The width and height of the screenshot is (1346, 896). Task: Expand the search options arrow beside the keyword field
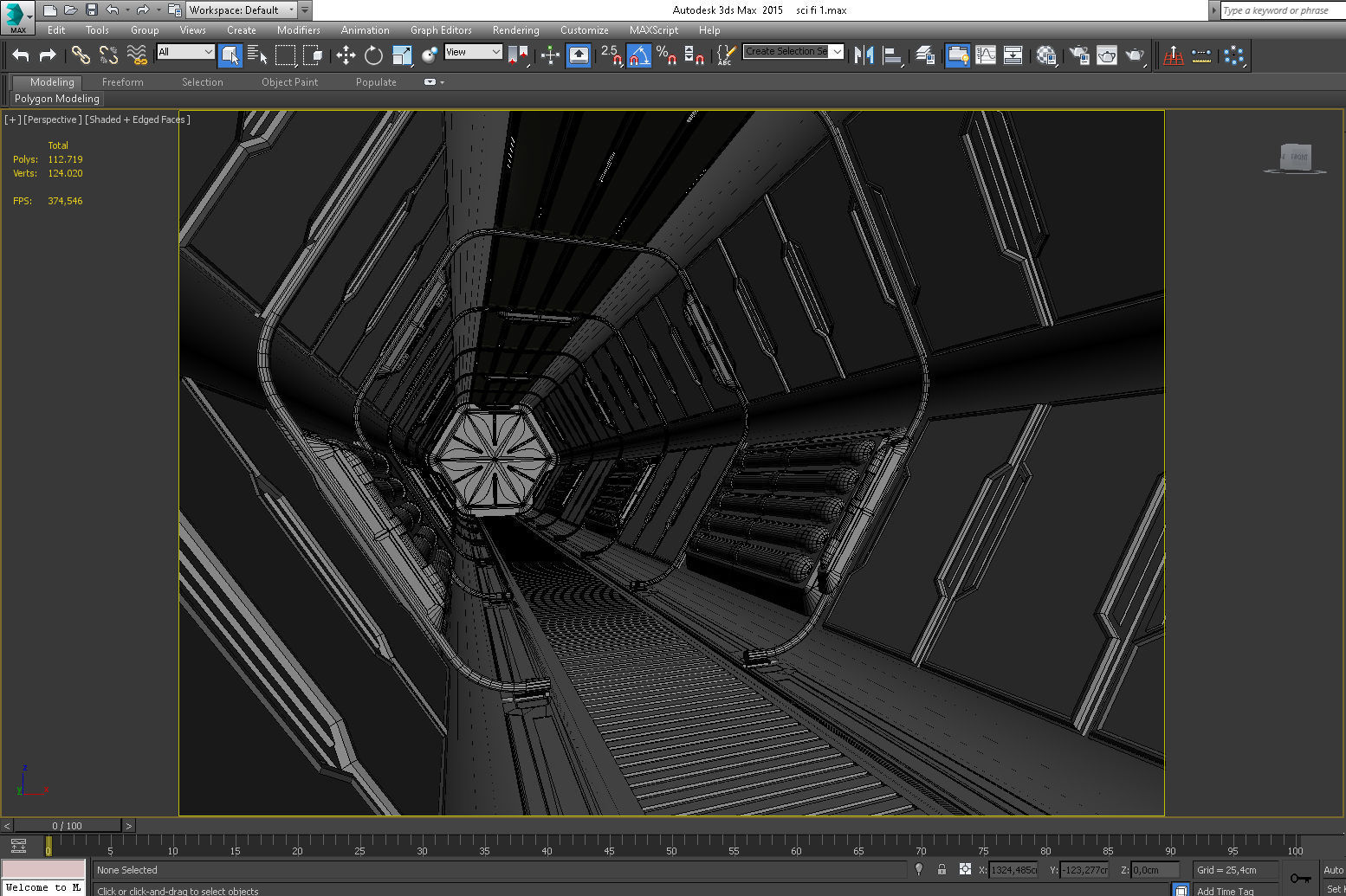[x=1213, y=10]
